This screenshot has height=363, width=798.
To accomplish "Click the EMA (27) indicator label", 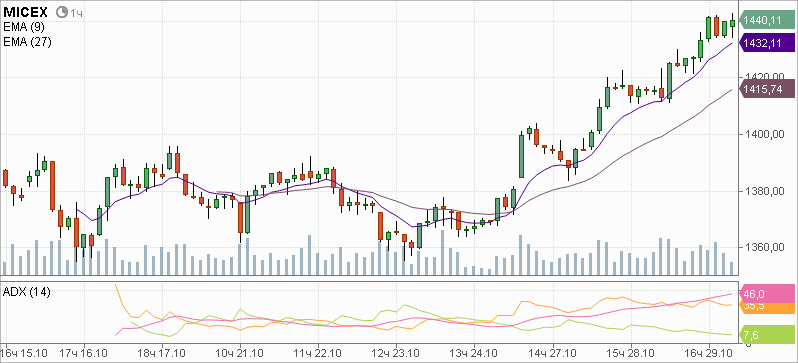I will (x=27, y=42).
